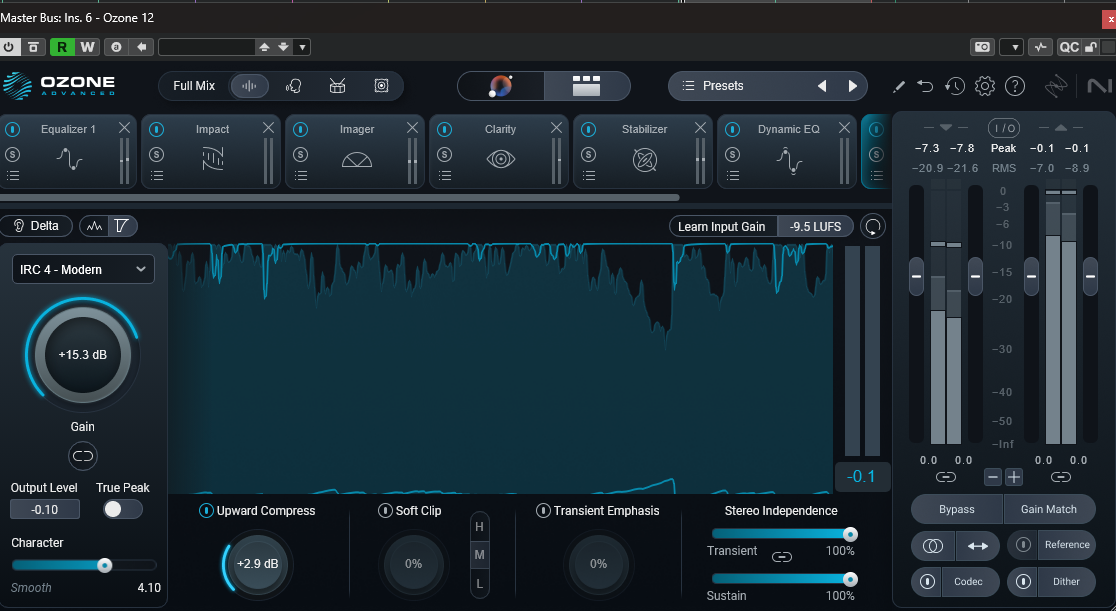This screenshot has width=1116, height=611.
Task: Open the Master Assistant orb view
Action: point(500,86)
